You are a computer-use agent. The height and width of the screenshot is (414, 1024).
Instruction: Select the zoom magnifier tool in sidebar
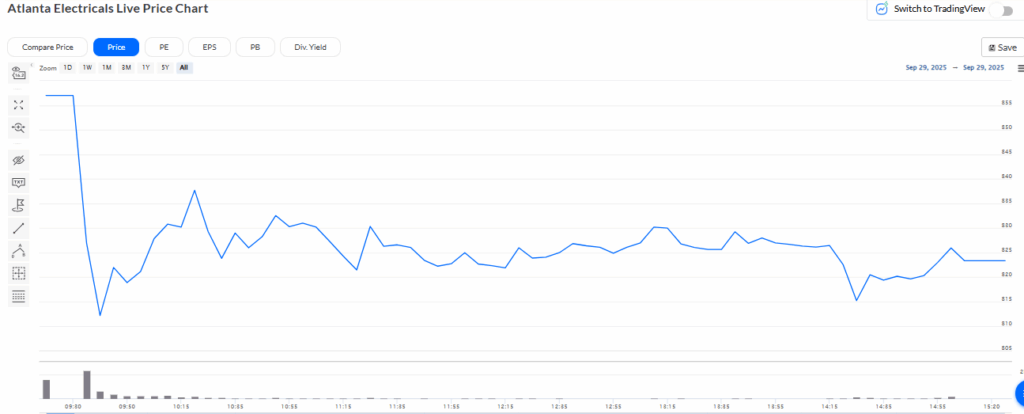(18, 128)
